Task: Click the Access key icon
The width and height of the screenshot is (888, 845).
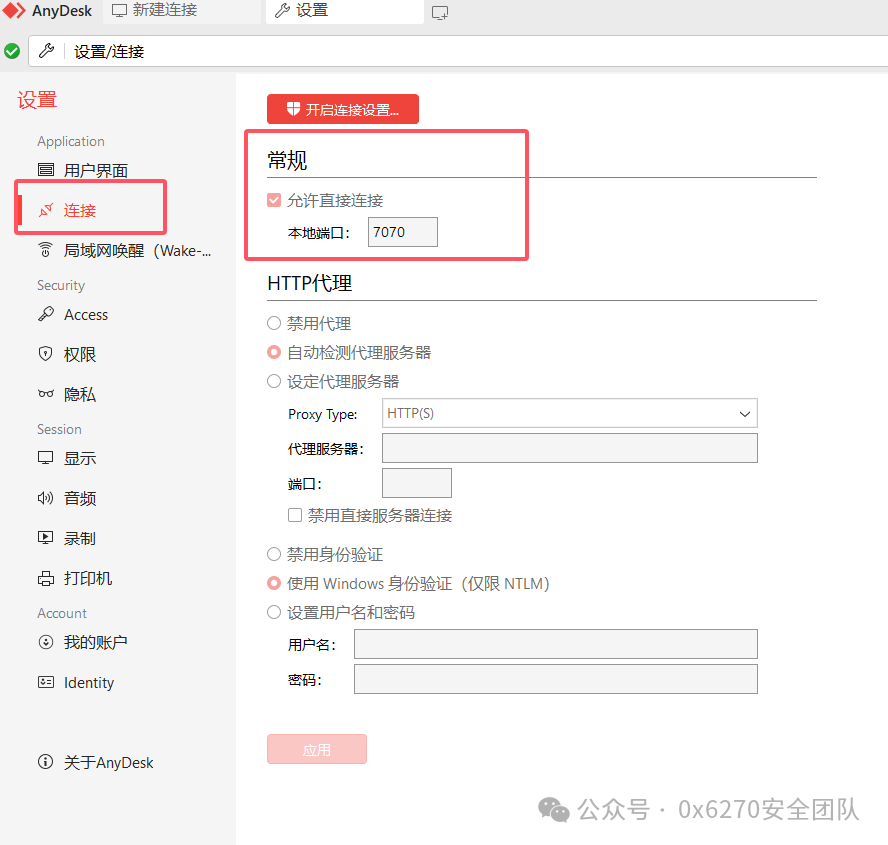Action: (x=46, y=314)
